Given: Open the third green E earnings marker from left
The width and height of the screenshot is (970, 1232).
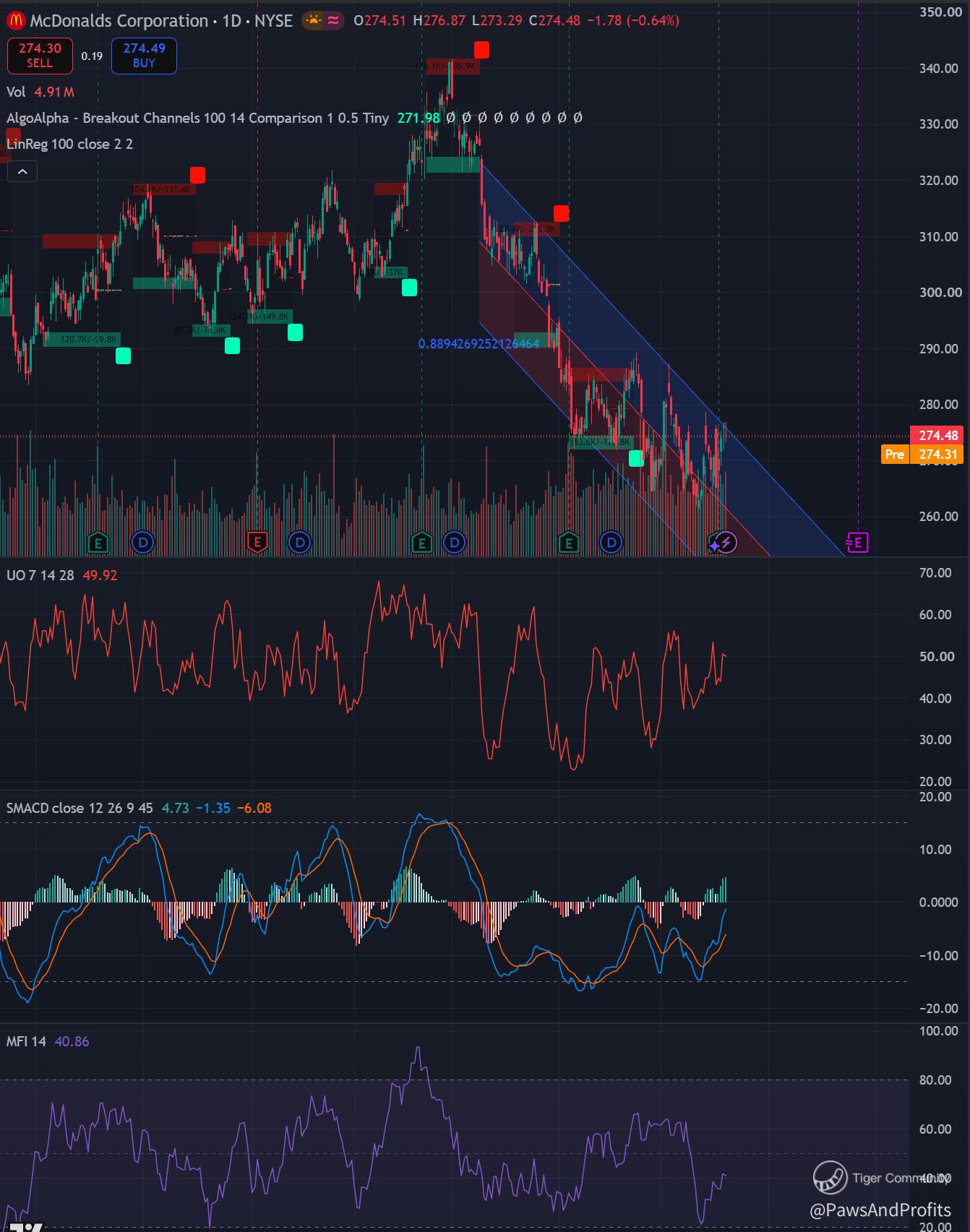Looking at the screenshot, I should pyautogui.click(x=569, y=542).
